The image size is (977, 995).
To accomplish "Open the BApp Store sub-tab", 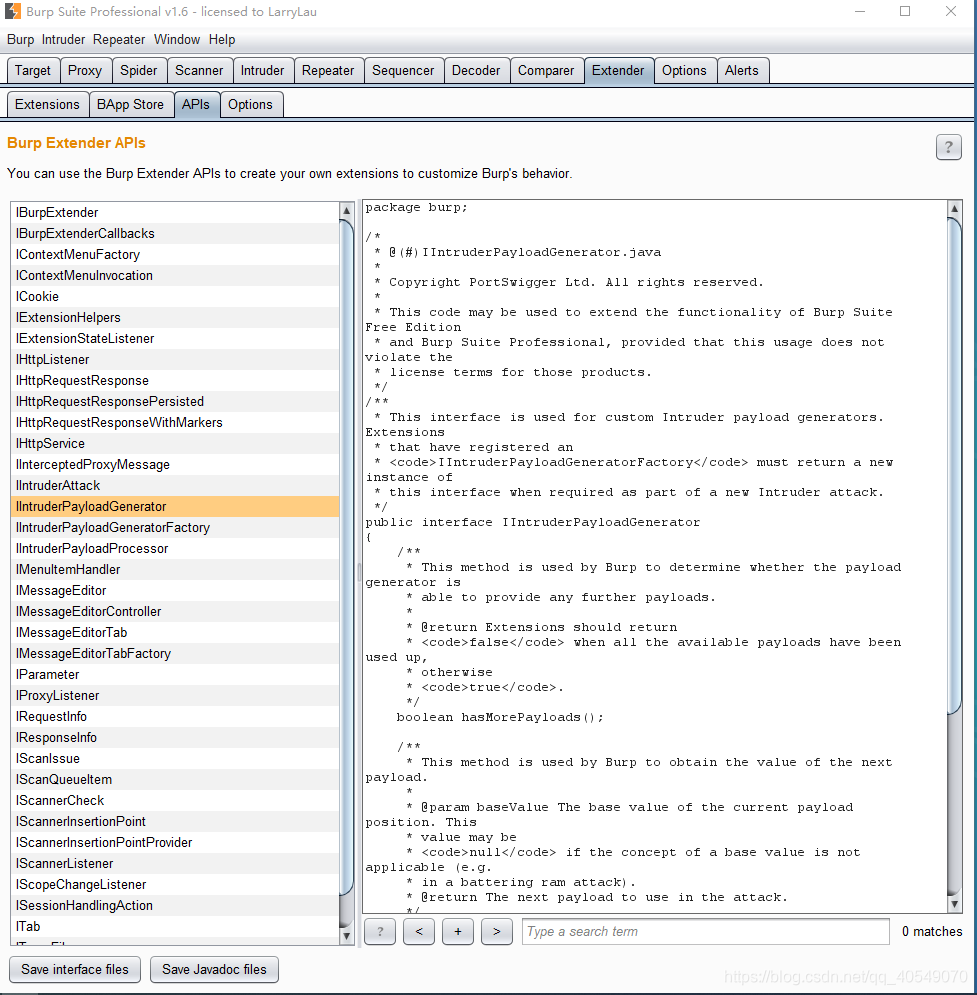I will pos(131,105).
